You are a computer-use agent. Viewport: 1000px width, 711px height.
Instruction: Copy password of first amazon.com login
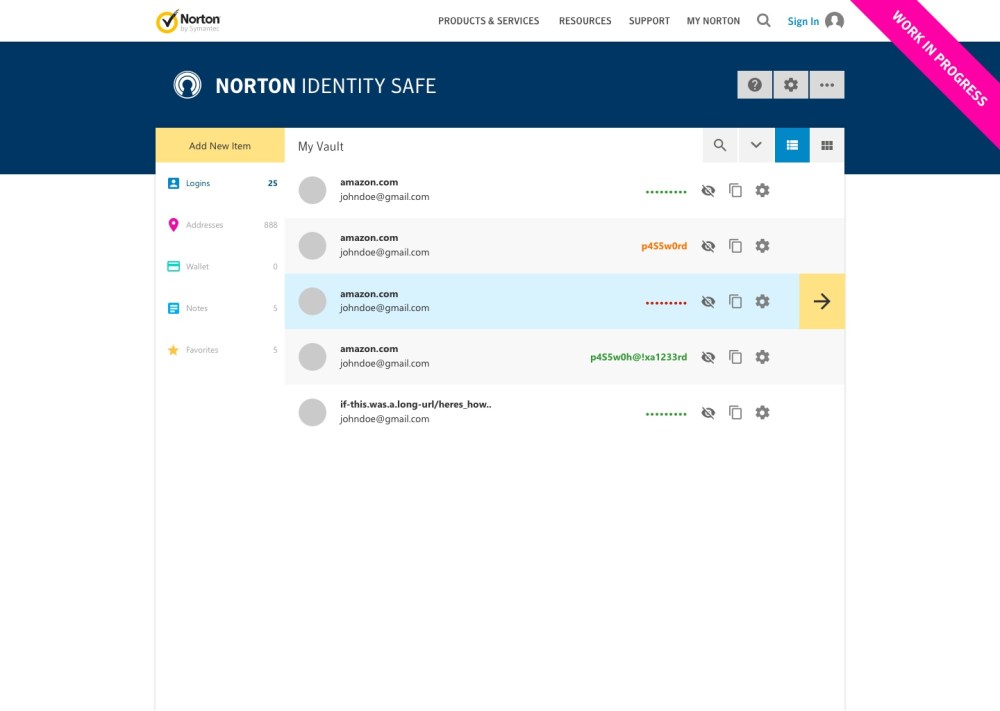click(736, 190)
